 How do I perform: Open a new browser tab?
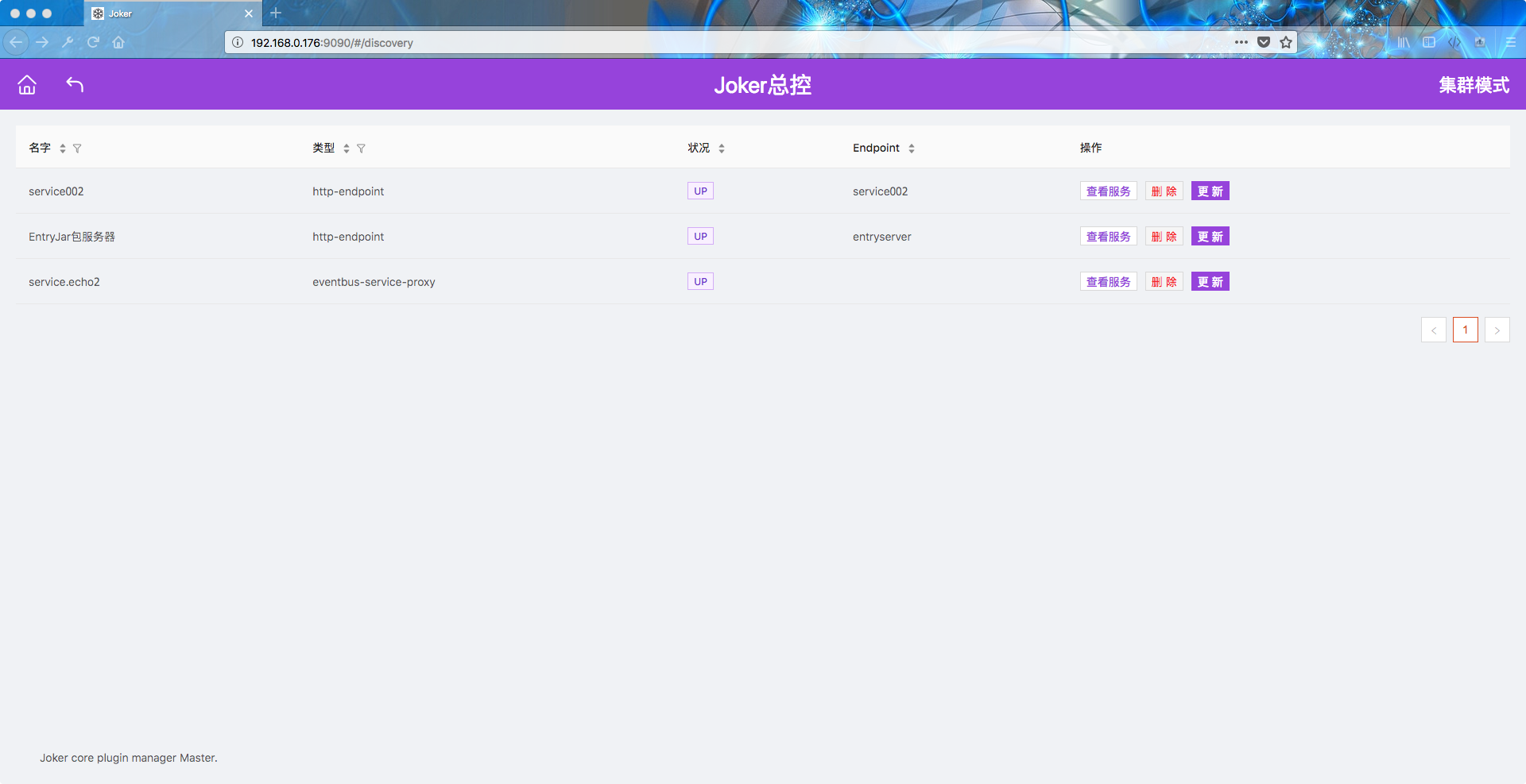[x=276, y=13]
